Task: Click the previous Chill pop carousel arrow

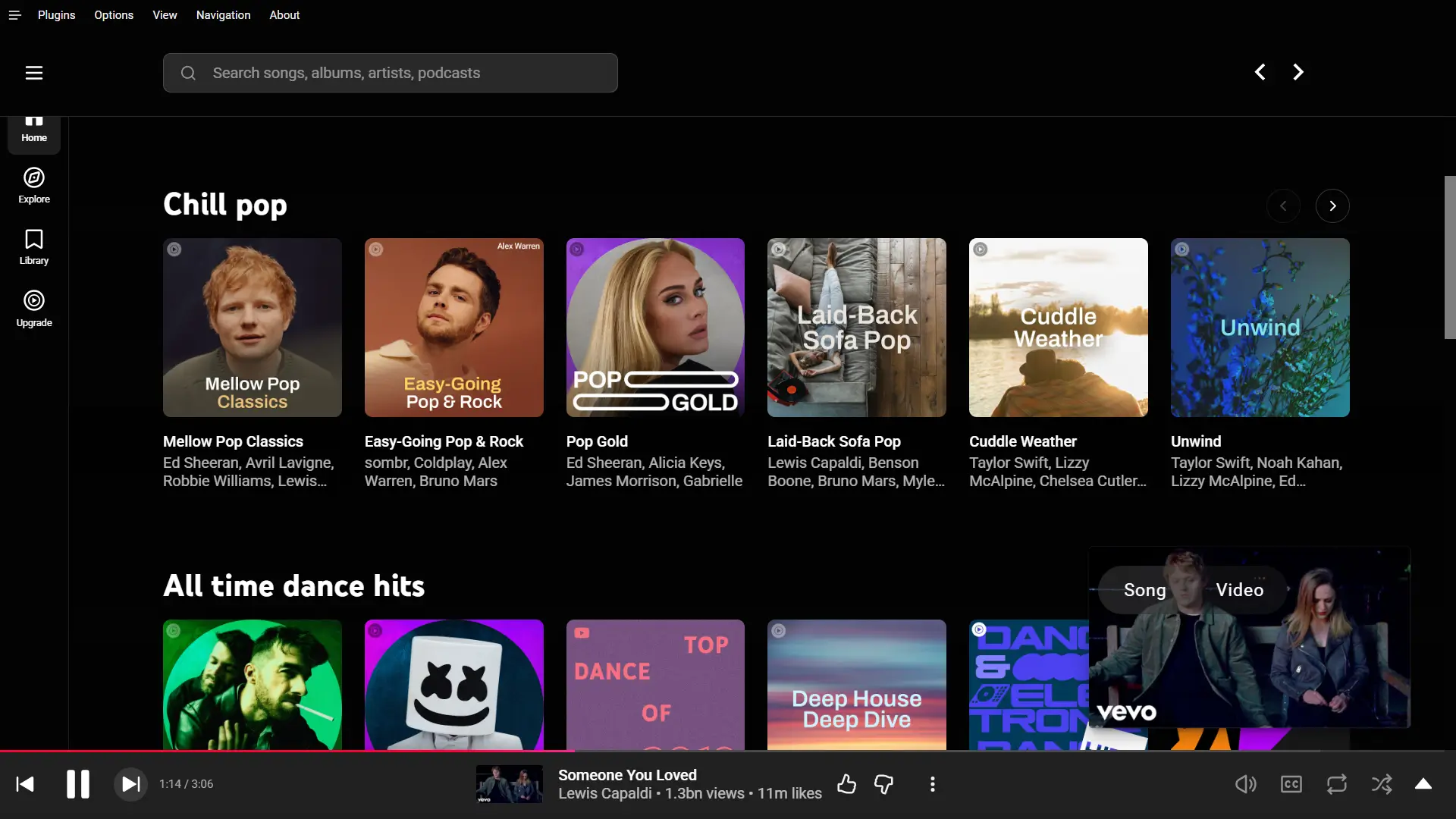Action: (1283, 206)
